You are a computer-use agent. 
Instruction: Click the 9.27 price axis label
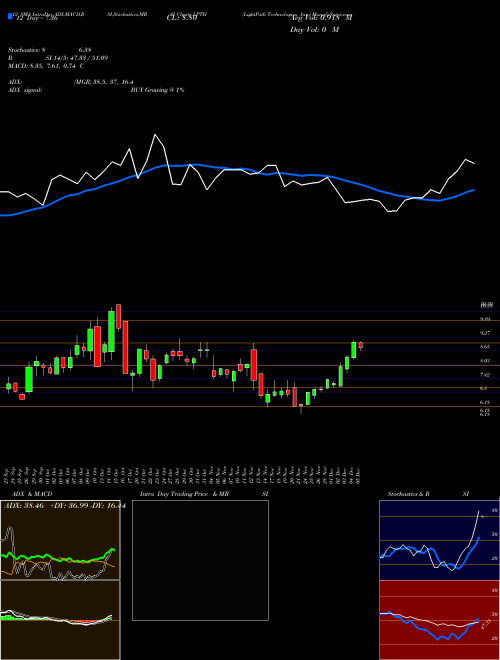coord(485,333)
